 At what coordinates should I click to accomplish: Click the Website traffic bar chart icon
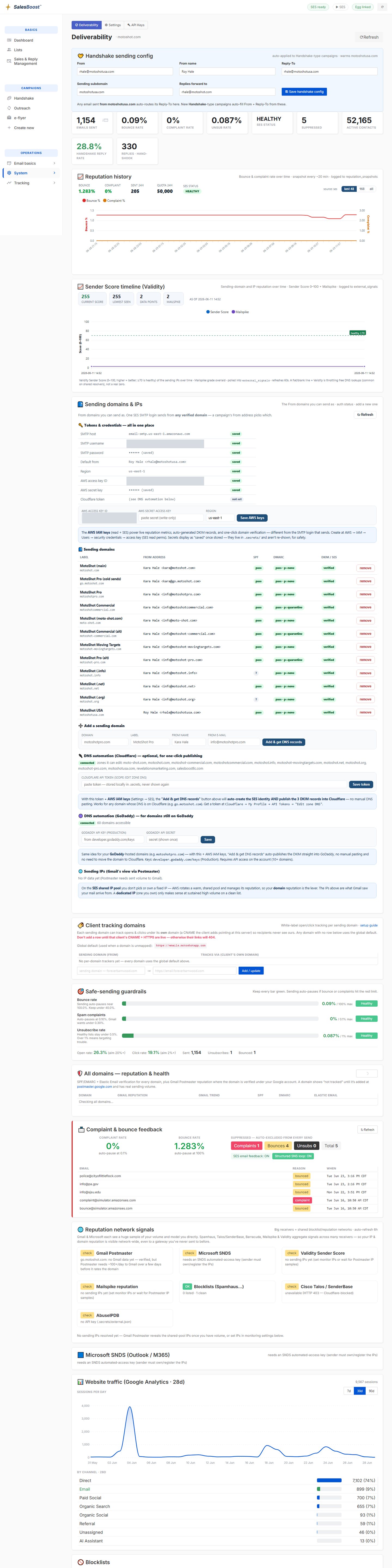80,1382
